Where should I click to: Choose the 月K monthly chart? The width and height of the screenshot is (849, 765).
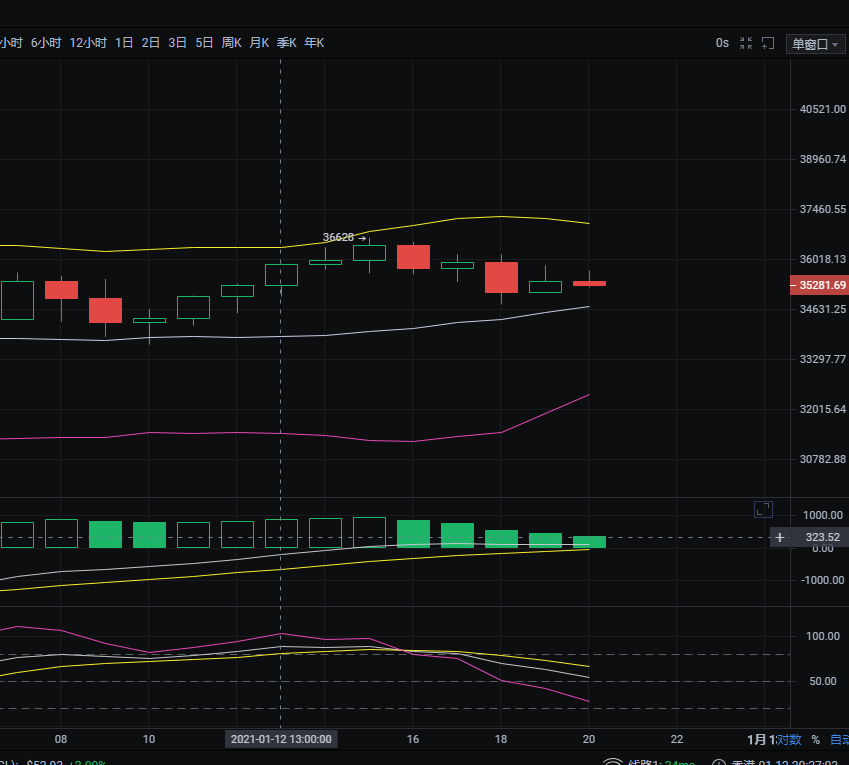point(259,43)
